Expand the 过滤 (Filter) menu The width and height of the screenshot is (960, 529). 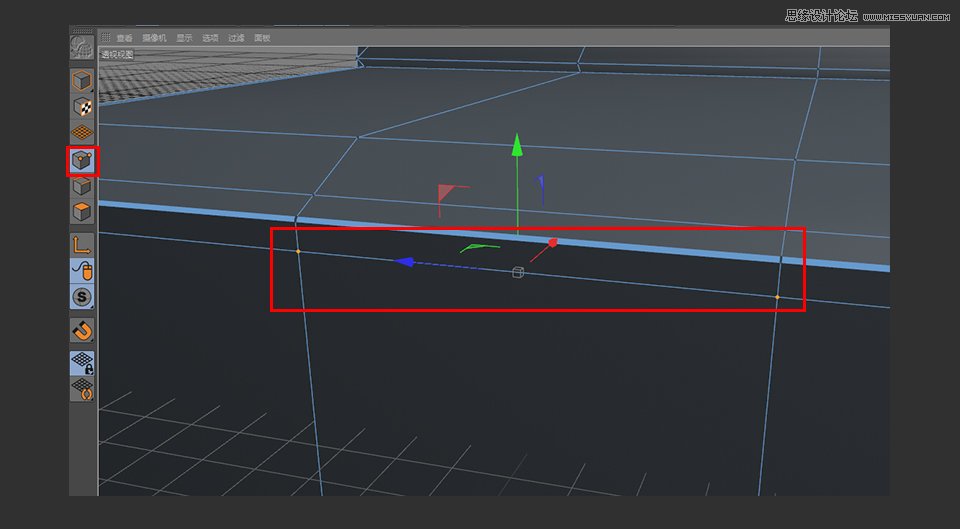click(236, 38)
